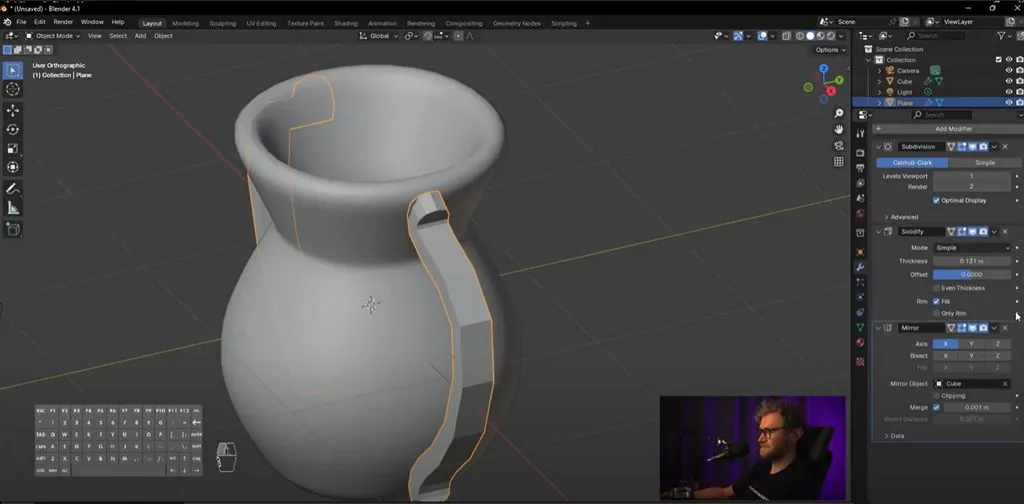Hide the Light object with its eye icon
This screenshot has height=504, width=1024.
tap(1009, 92)
